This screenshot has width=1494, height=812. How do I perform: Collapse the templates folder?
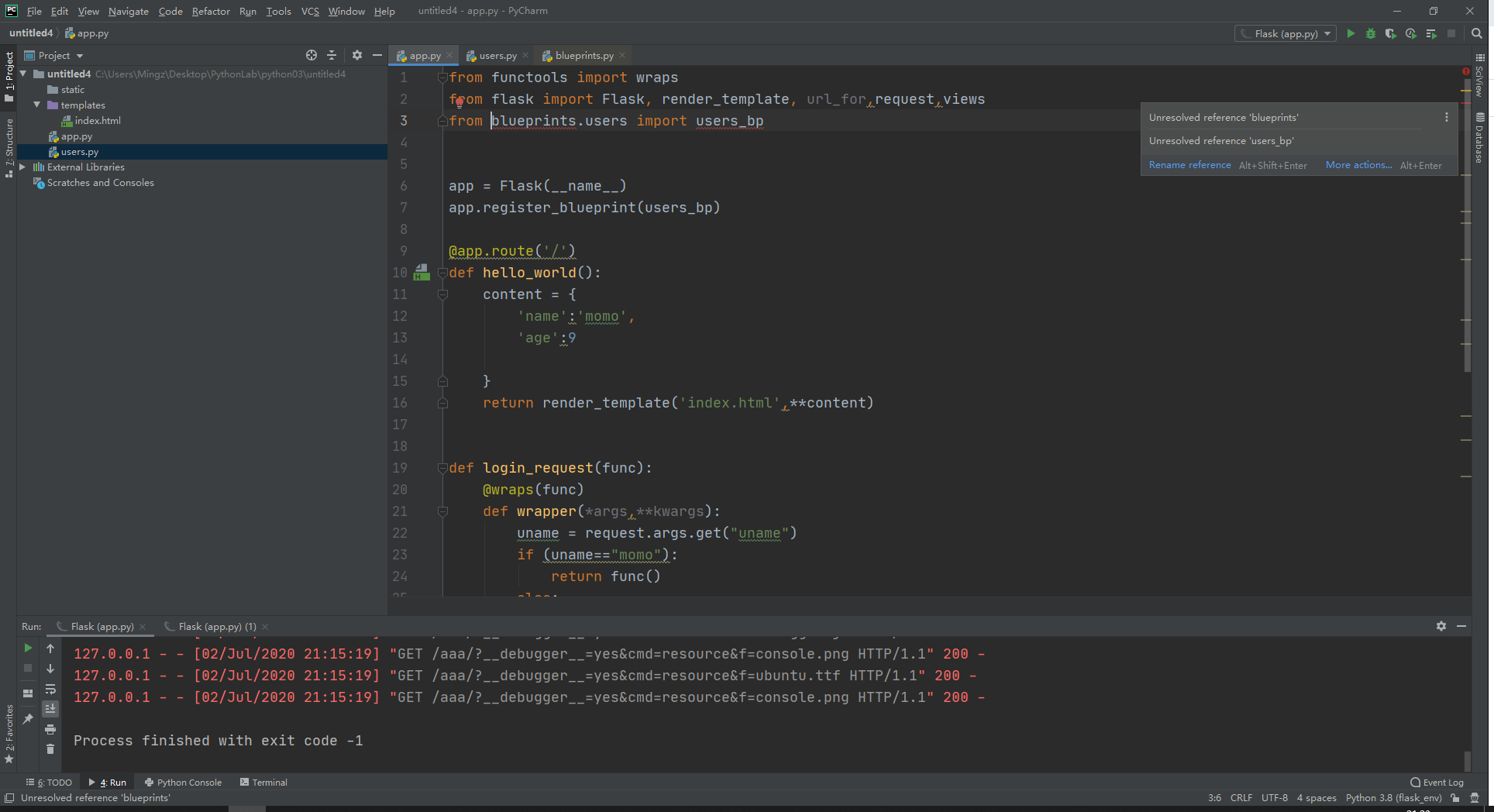click(x=36, y=105)
